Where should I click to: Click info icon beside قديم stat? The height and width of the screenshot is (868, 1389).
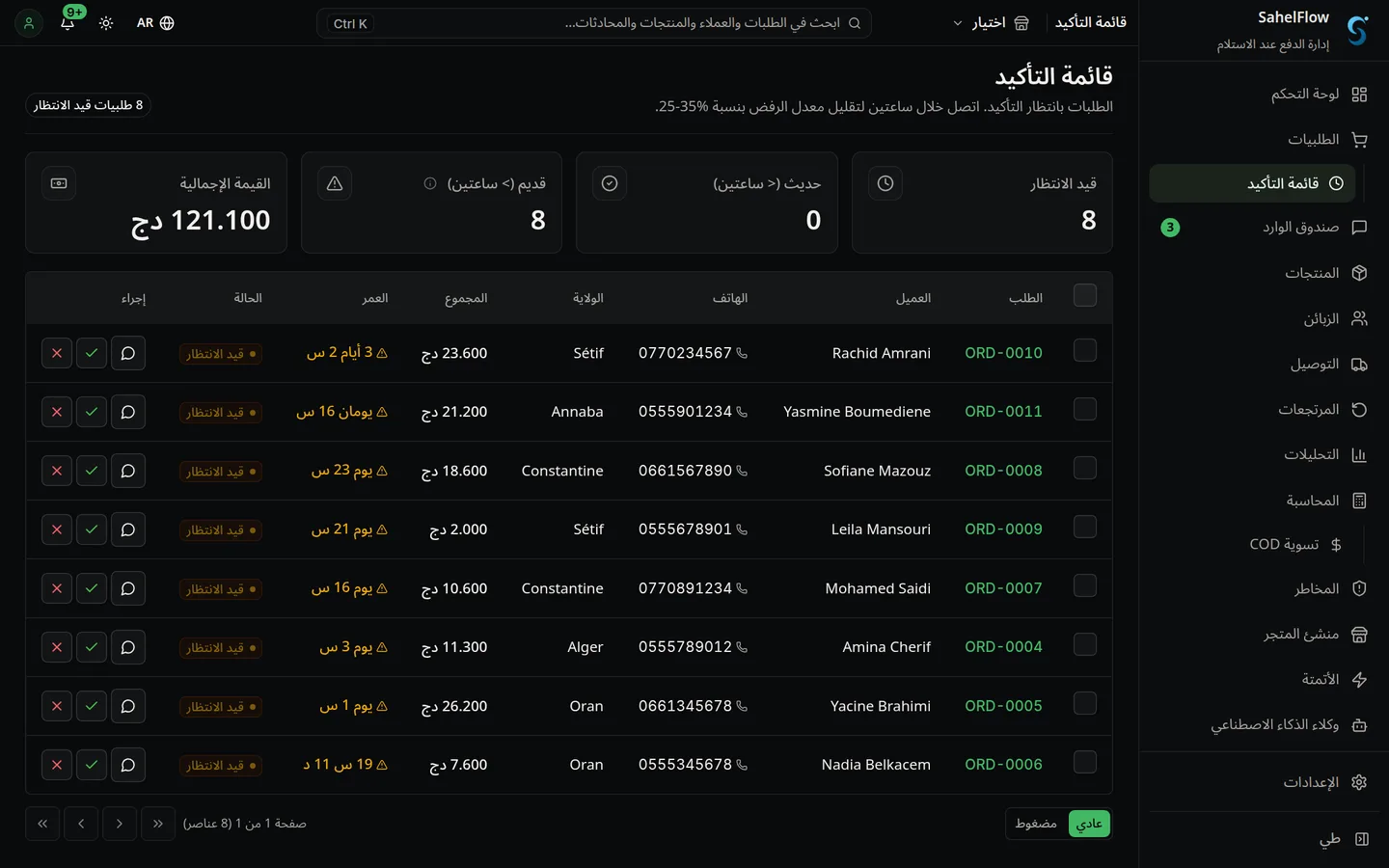click(430, 183)
